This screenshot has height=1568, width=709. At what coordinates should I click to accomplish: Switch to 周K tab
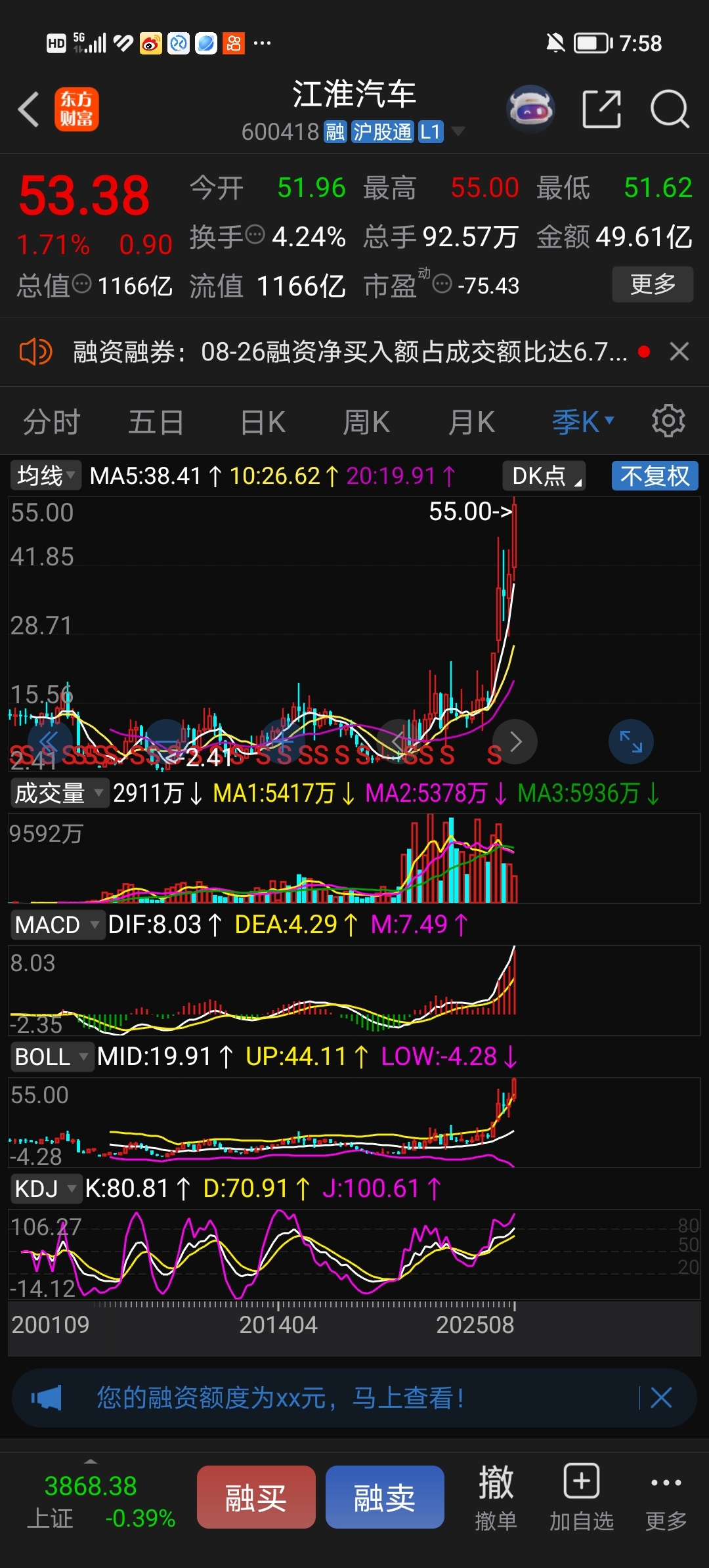pos(366,422)
